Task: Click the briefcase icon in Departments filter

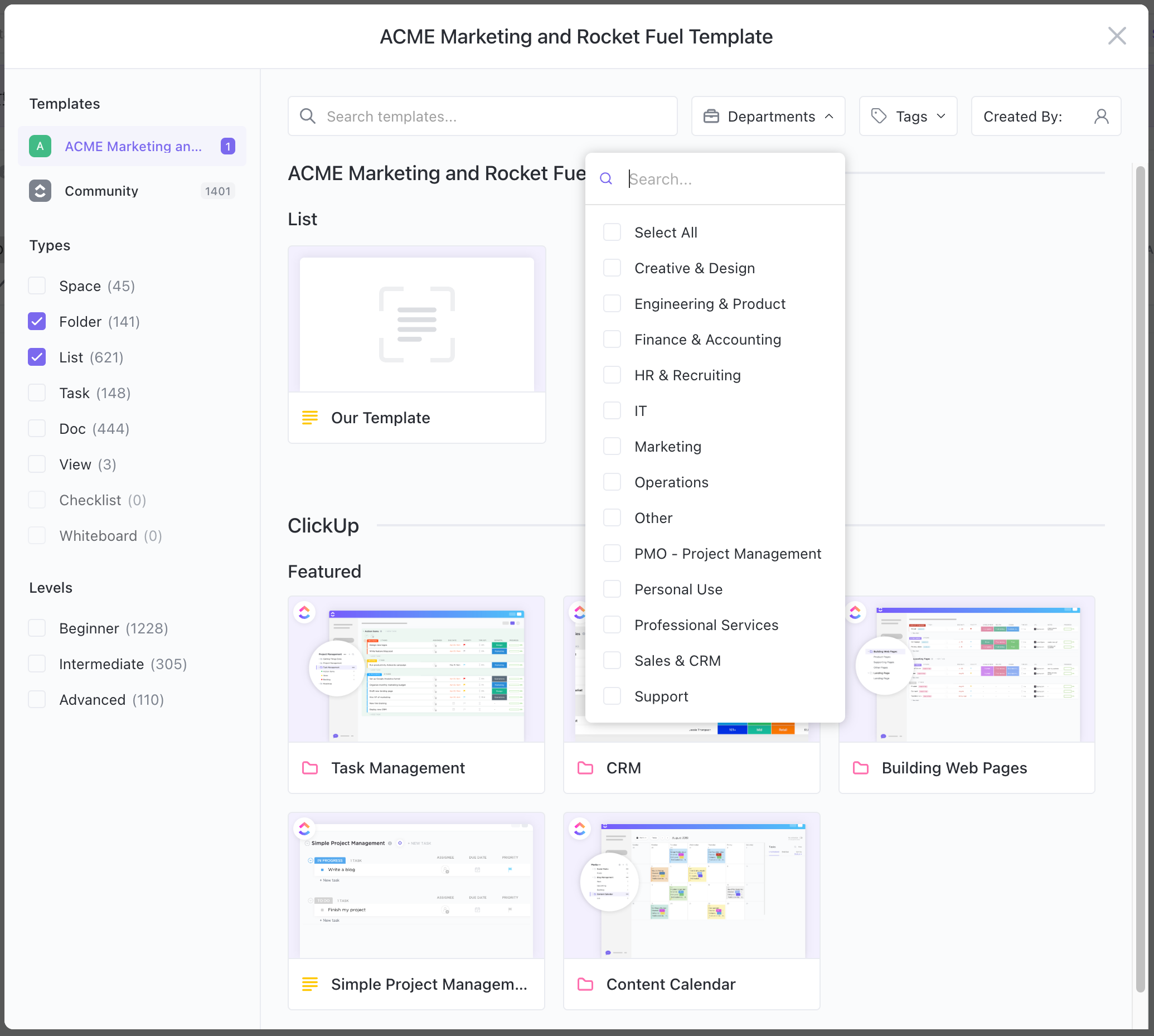Action: tap(711, 116)
